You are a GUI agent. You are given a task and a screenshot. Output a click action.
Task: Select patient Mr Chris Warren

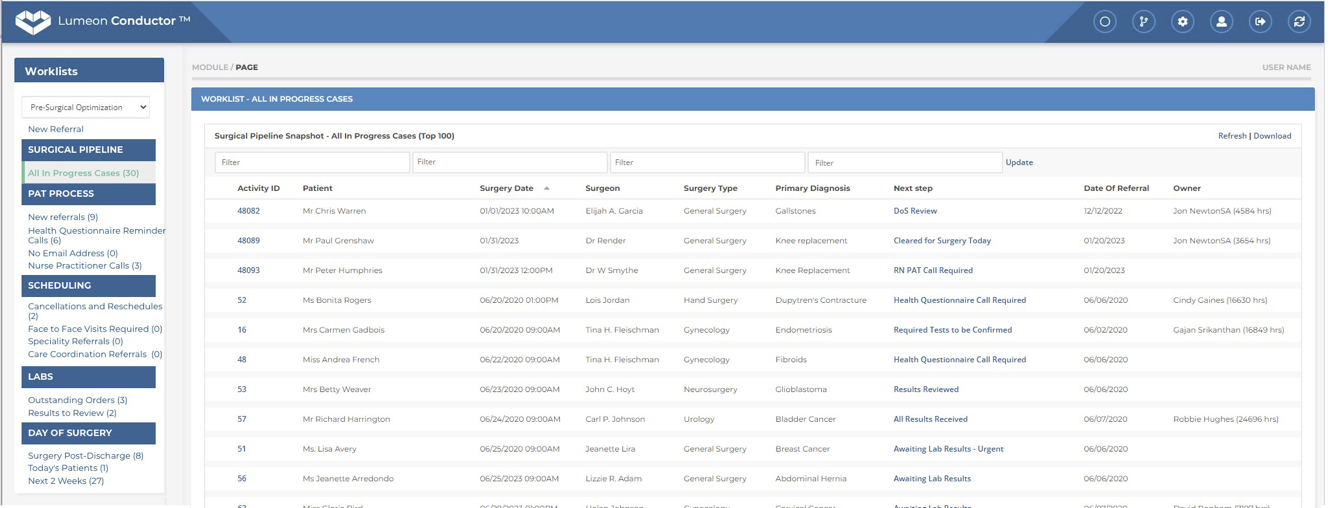(x=335, y=212)
